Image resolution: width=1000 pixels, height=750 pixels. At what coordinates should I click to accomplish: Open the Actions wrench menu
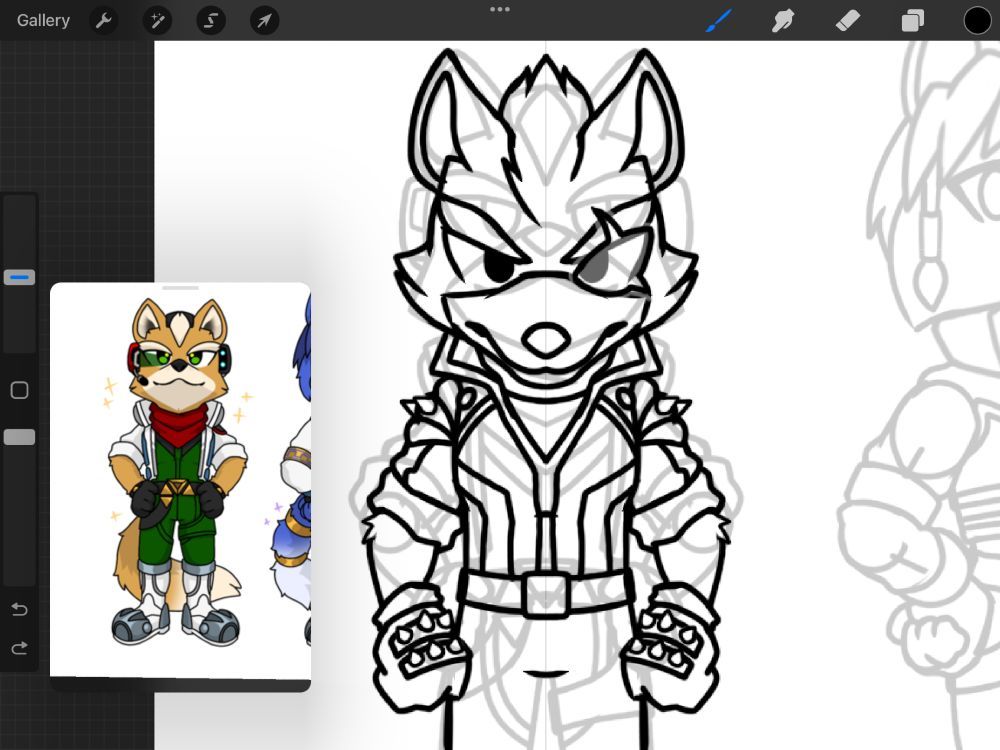click(103, 20)
